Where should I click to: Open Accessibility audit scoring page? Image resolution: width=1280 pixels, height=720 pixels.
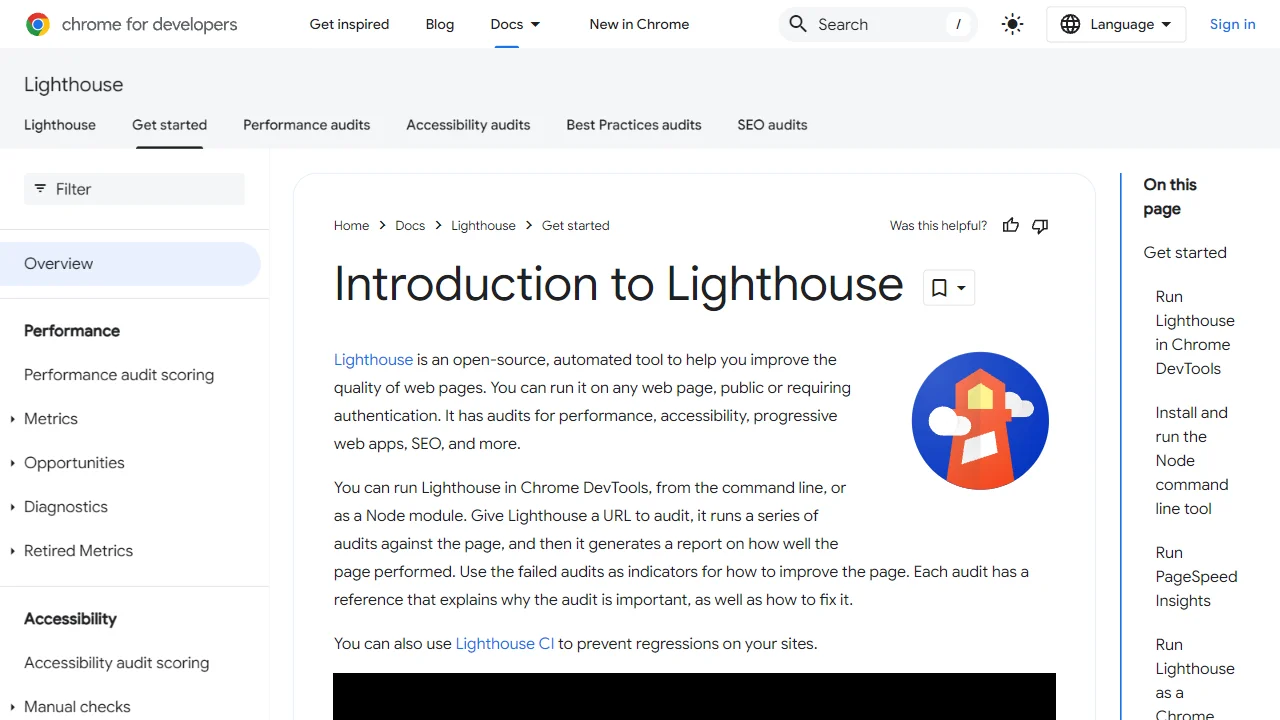tap(117, 663)
